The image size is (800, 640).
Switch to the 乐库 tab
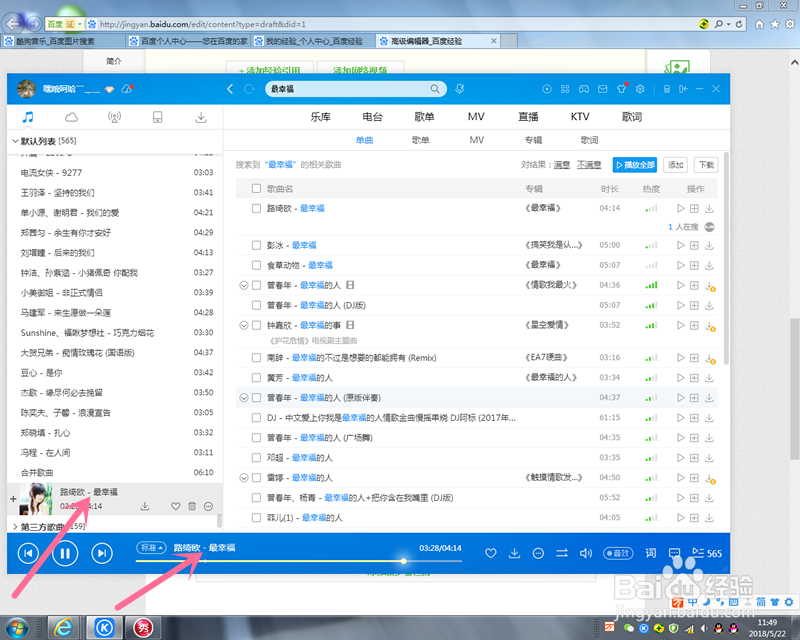320,117
